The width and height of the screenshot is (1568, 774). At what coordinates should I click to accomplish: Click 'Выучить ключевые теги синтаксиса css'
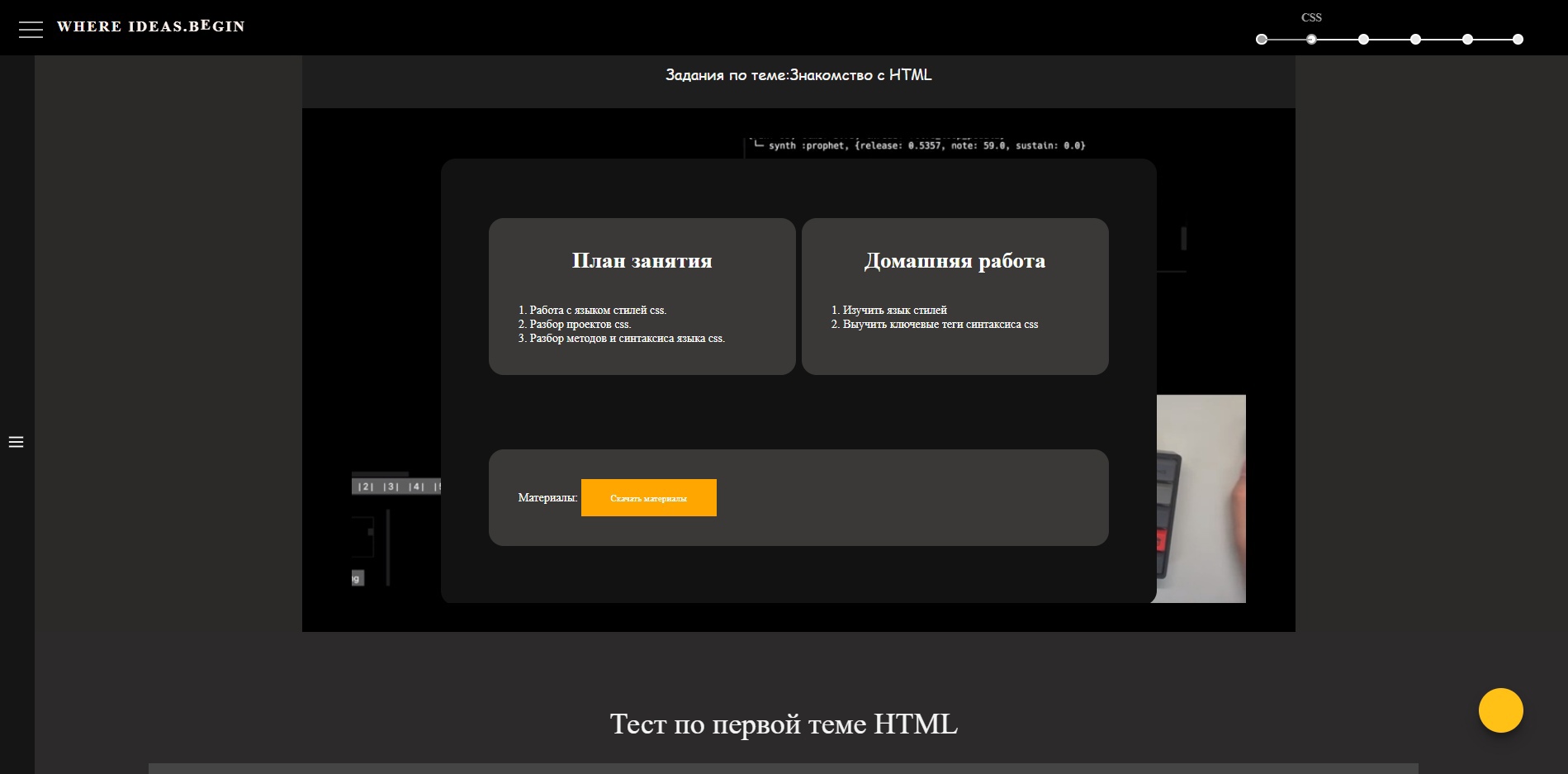pyautogui.click(x=940, y=325)
